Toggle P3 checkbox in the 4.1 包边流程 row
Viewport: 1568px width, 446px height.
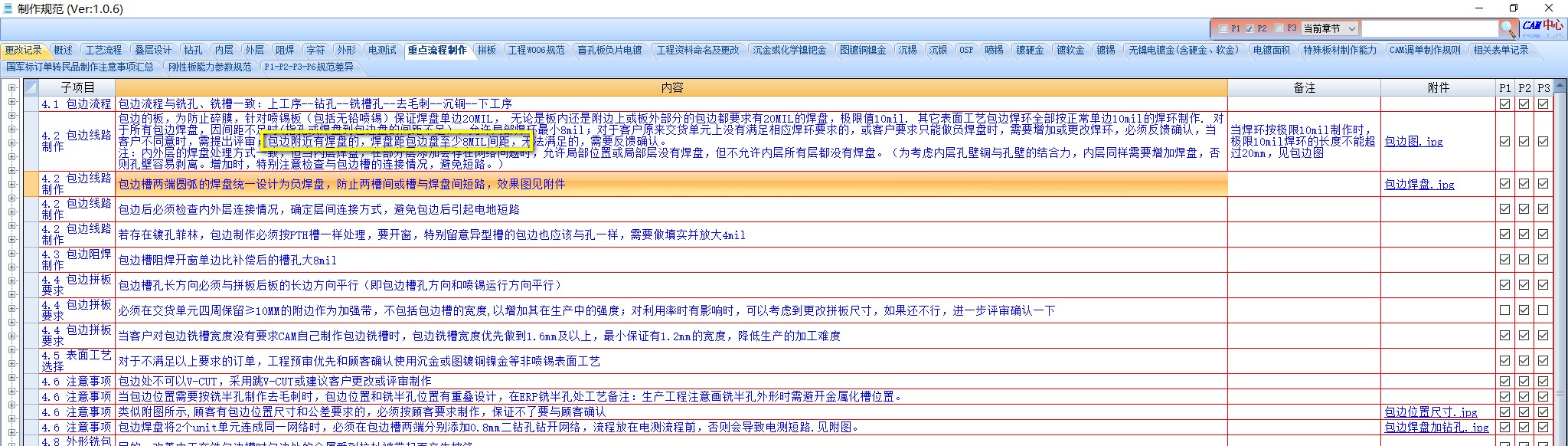click(x=1543, y=103)
